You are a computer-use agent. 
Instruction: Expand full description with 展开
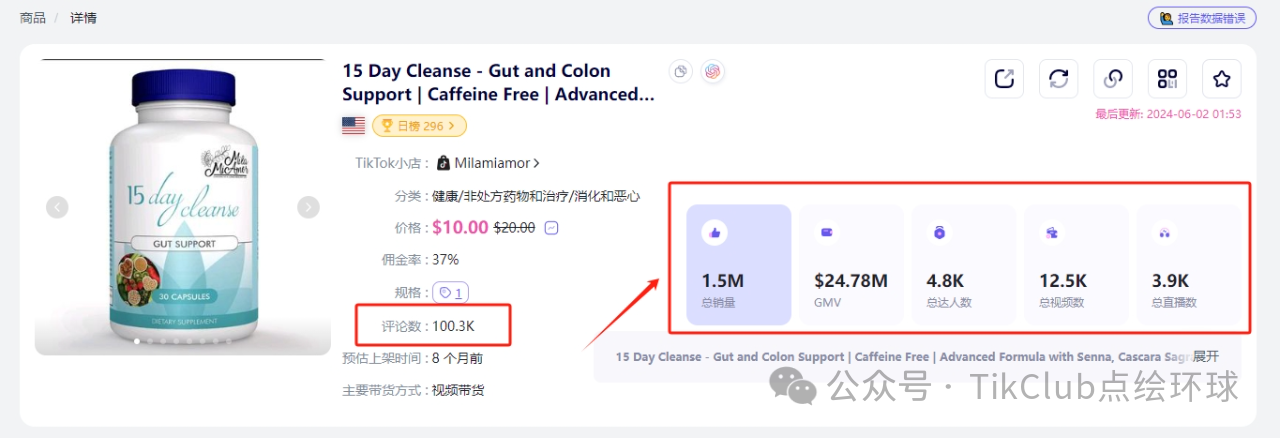(1206, 356)
